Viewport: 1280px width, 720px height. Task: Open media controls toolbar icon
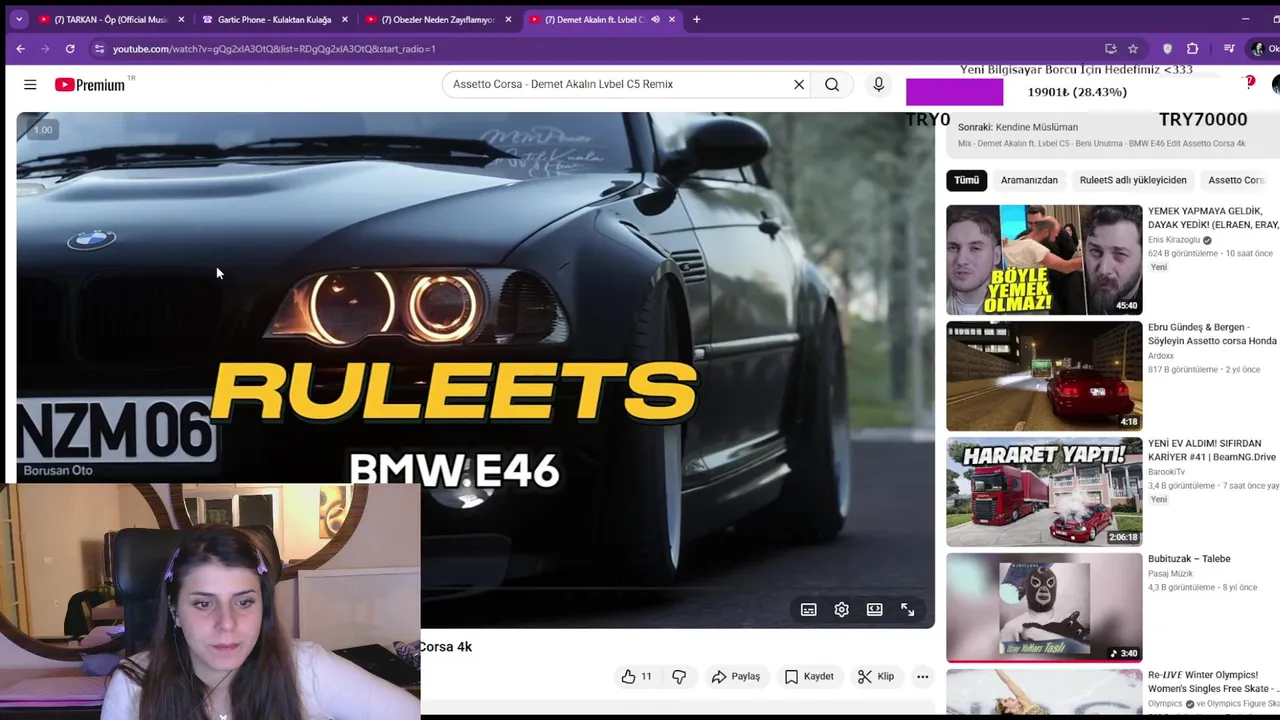coord(1229,48)
